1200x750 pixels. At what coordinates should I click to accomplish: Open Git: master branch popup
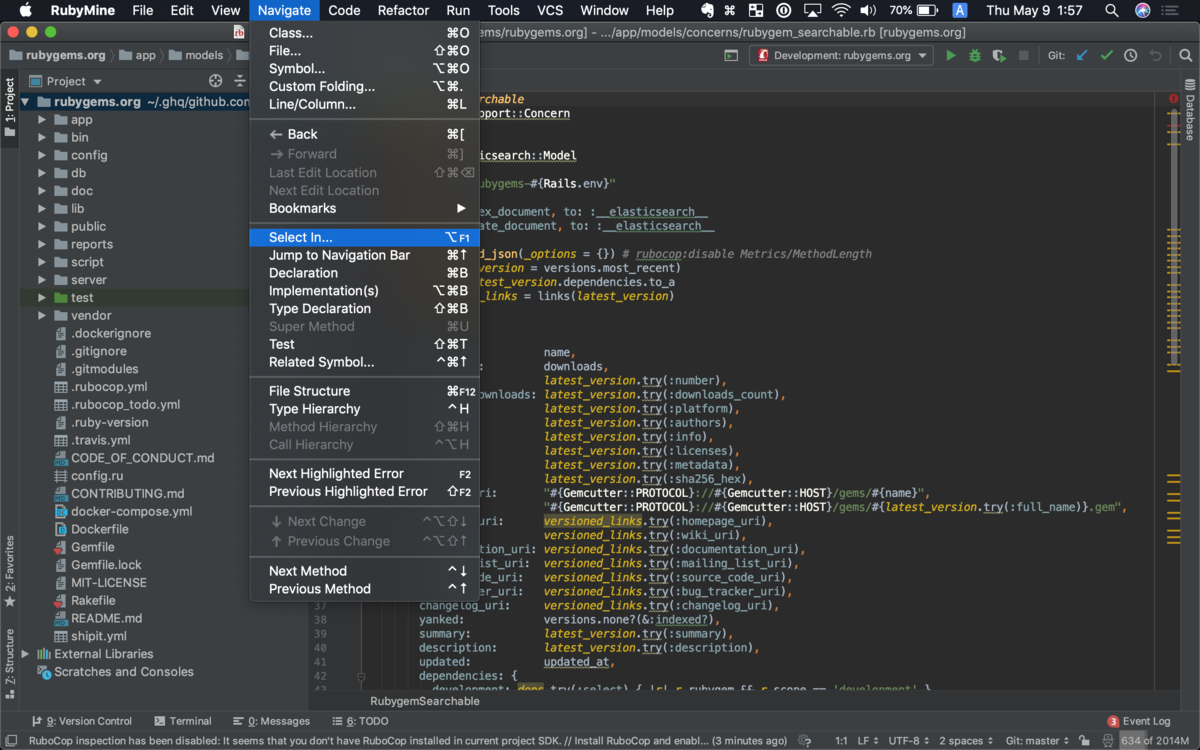click(x=1037, y=741)
